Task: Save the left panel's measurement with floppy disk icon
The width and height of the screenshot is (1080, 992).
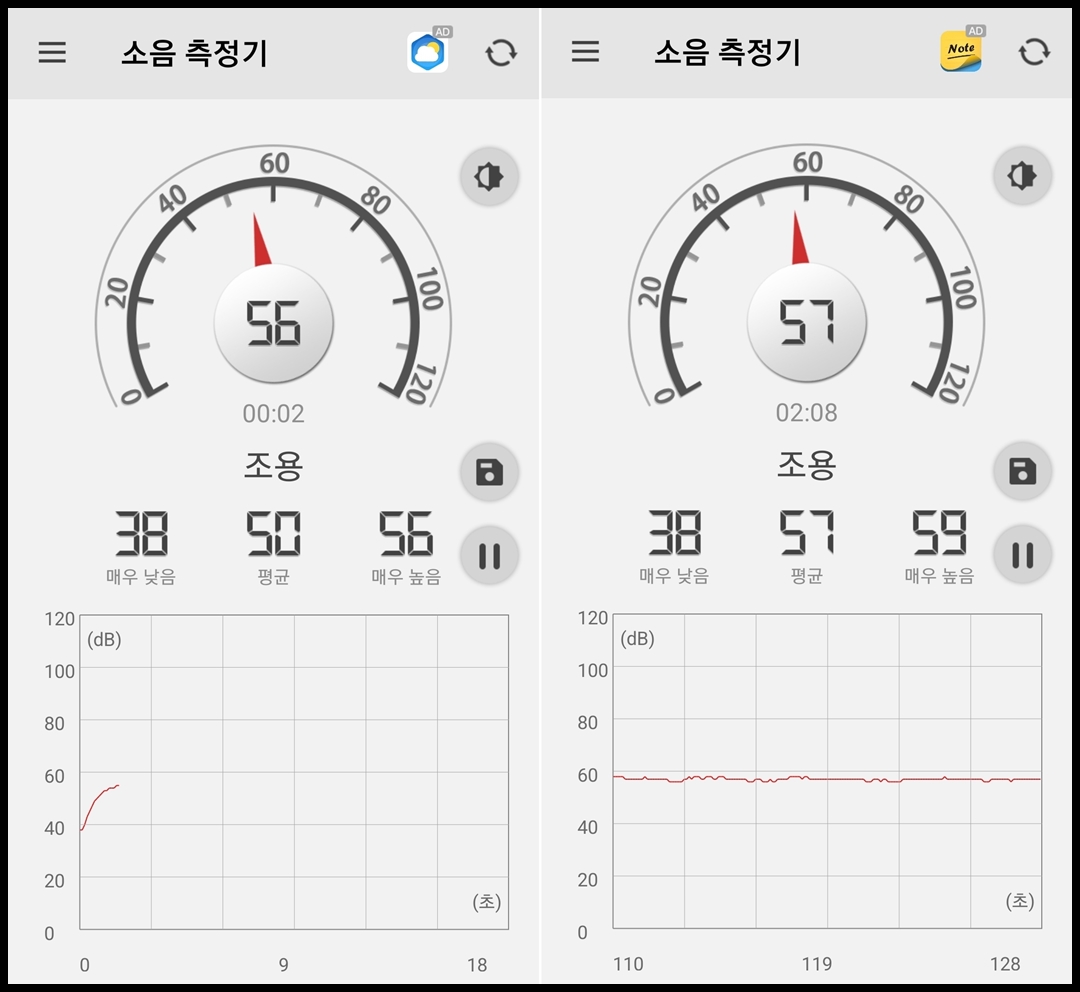Action: pyautogui.click(x=488, y=472)
